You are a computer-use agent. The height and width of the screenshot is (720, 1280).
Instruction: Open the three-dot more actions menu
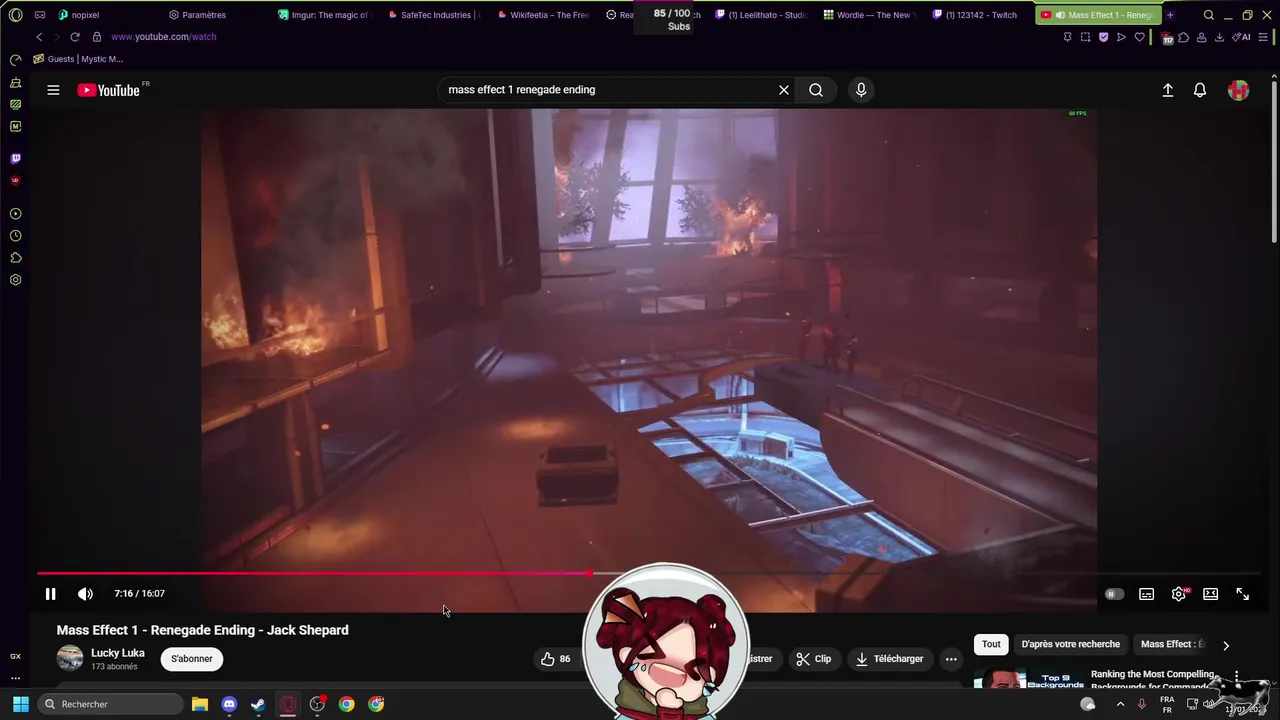(x=951, y=659)
